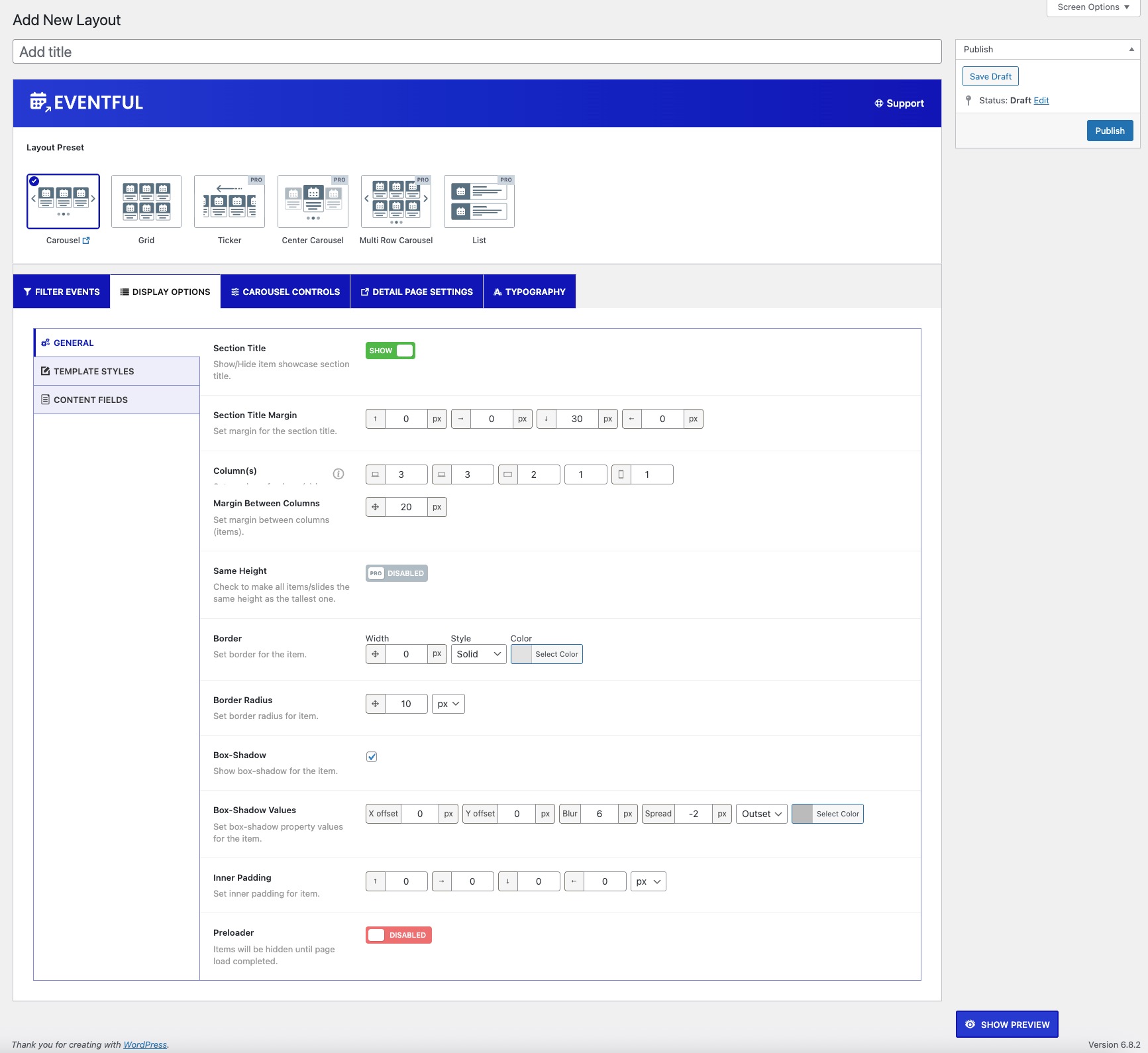Click the Box-Shadow Blur value field

click(x=600, y=814)
